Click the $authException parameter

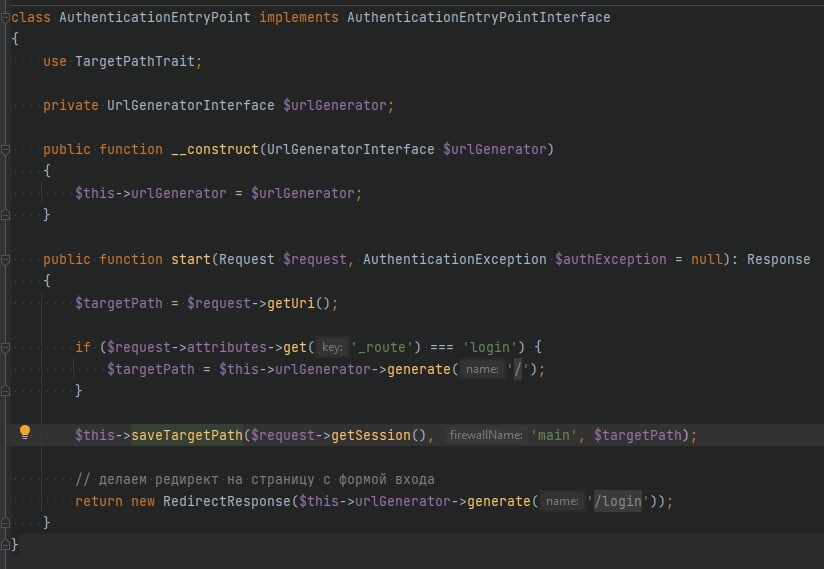point(611,260)
